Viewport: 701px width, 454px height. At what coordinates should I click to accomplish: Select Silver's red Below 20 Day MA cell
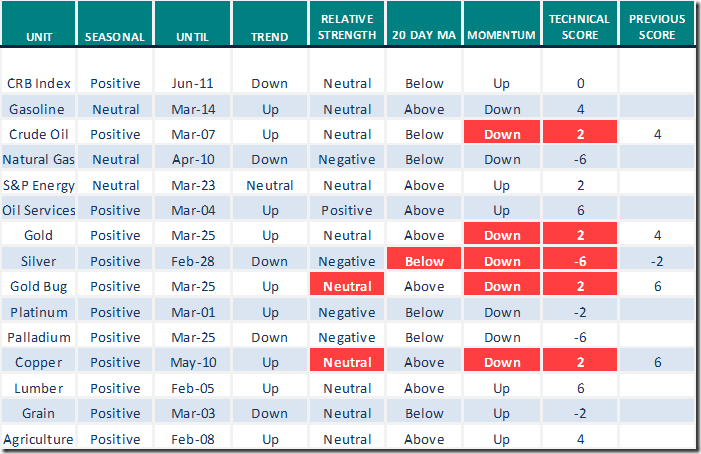point(424,261)
